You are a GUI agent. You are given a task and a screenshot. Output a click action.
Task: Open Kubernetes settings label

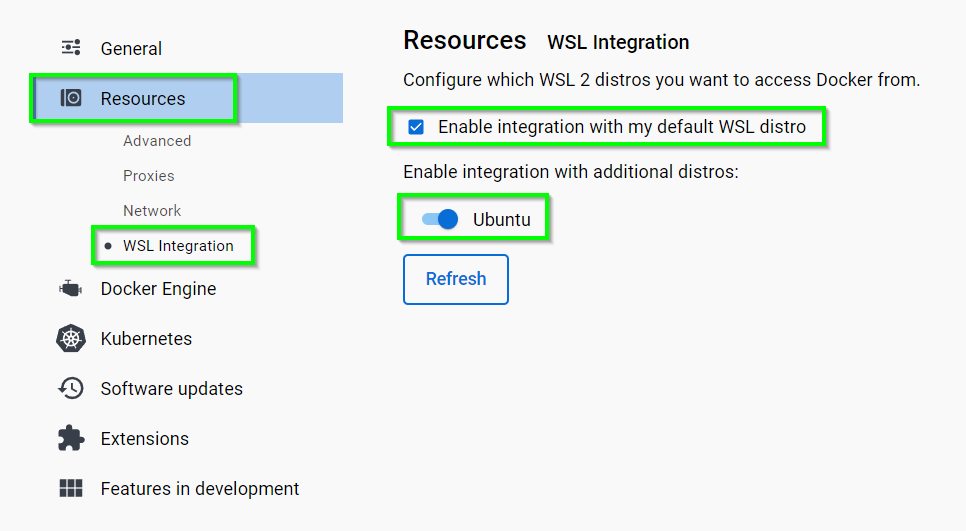(146, 339)
